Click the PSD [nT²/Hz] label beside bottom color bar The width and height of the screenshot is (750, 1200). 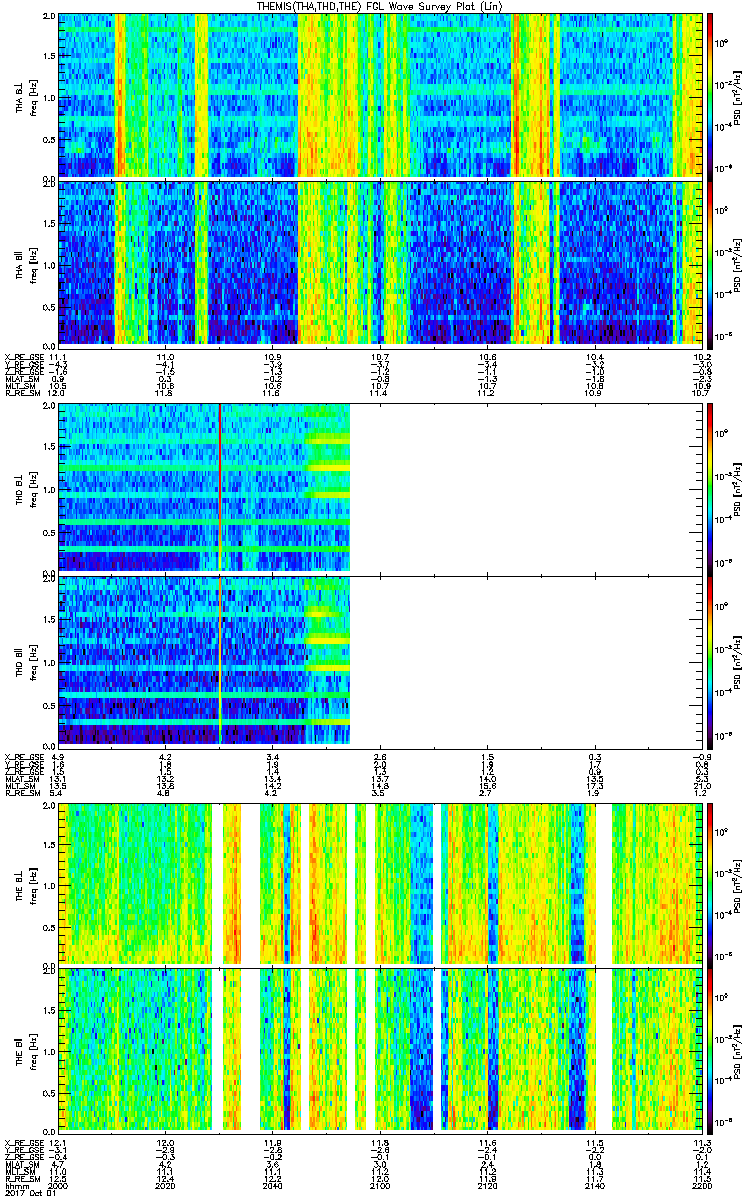(738, 1051)
